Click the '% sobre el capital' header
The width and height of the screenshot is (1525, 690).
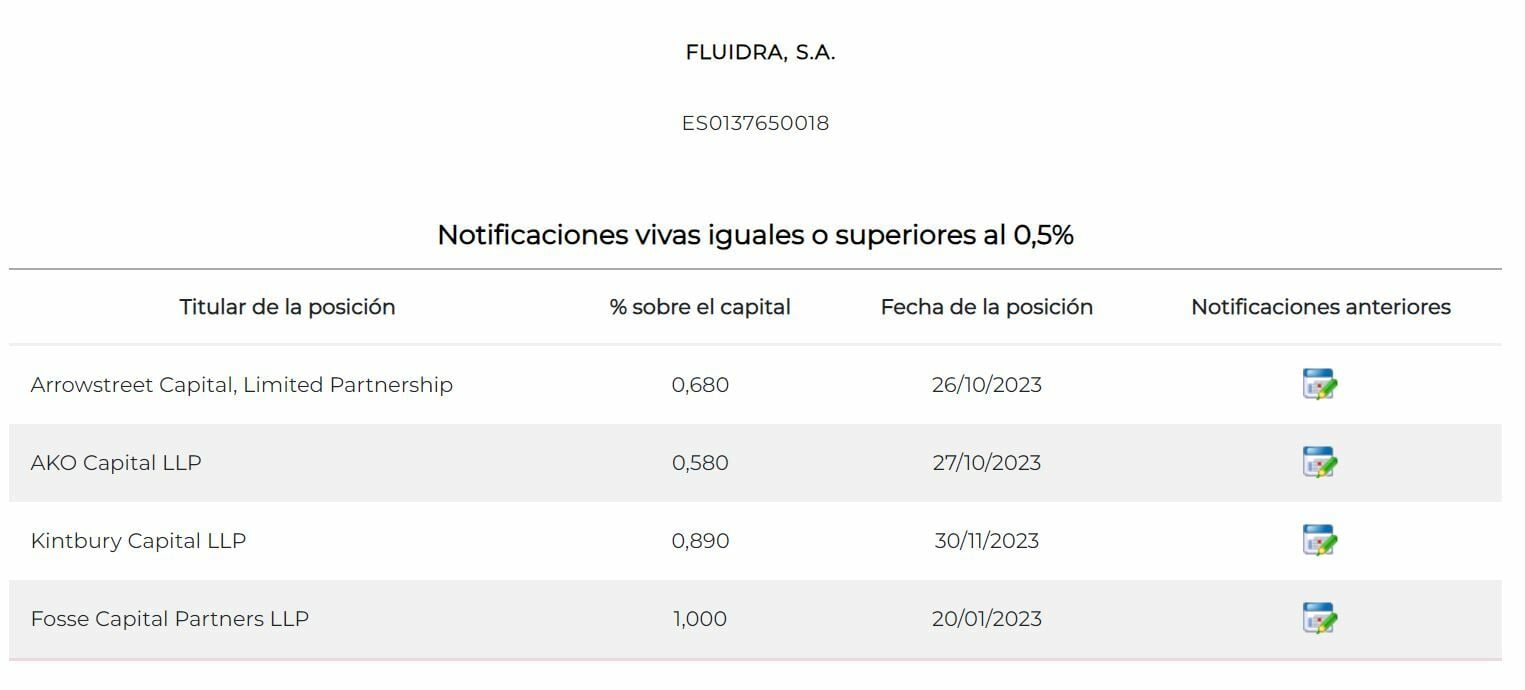700,307
